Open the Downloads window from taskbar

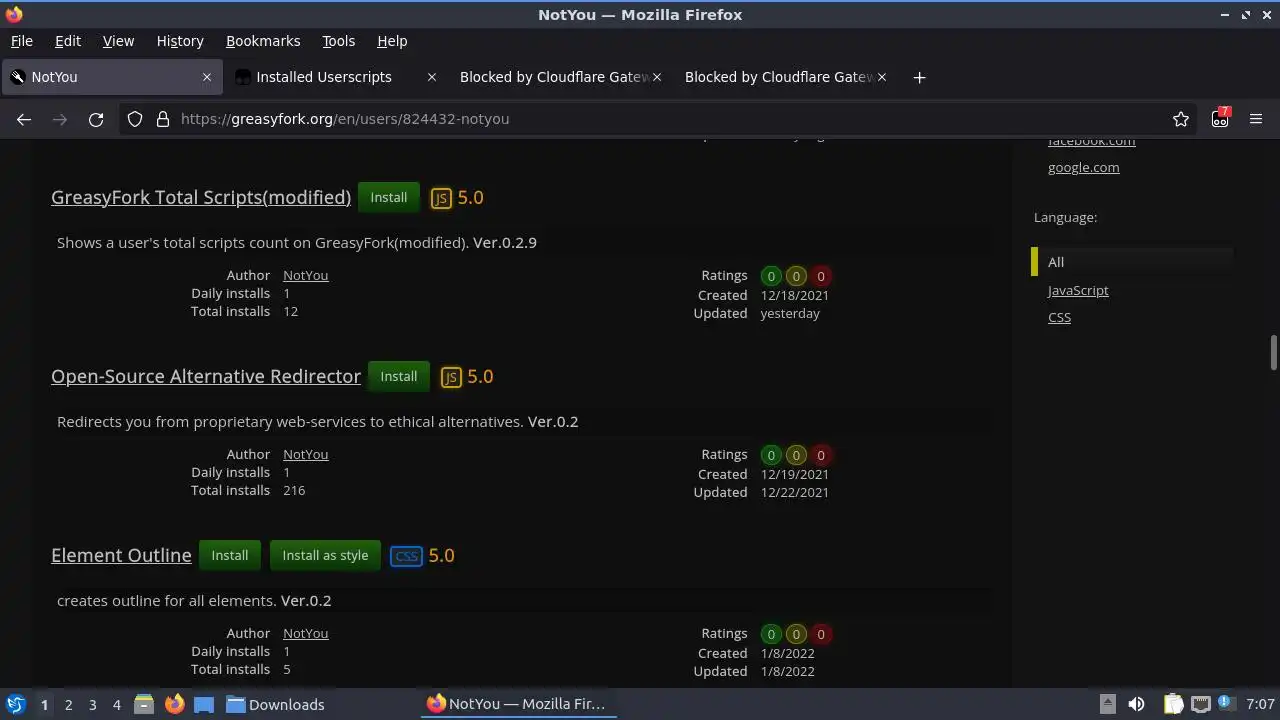275,704
